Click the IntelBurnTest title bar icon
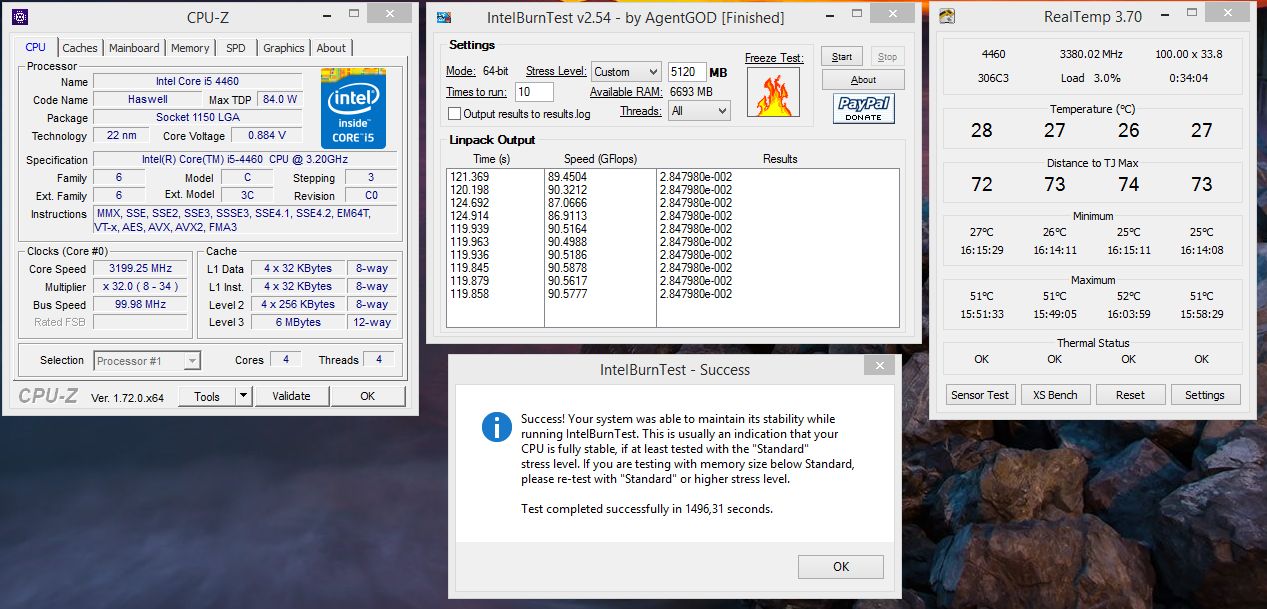This screenshot has height=609, width=1267. pyautogui.click(x=446, y=17)
